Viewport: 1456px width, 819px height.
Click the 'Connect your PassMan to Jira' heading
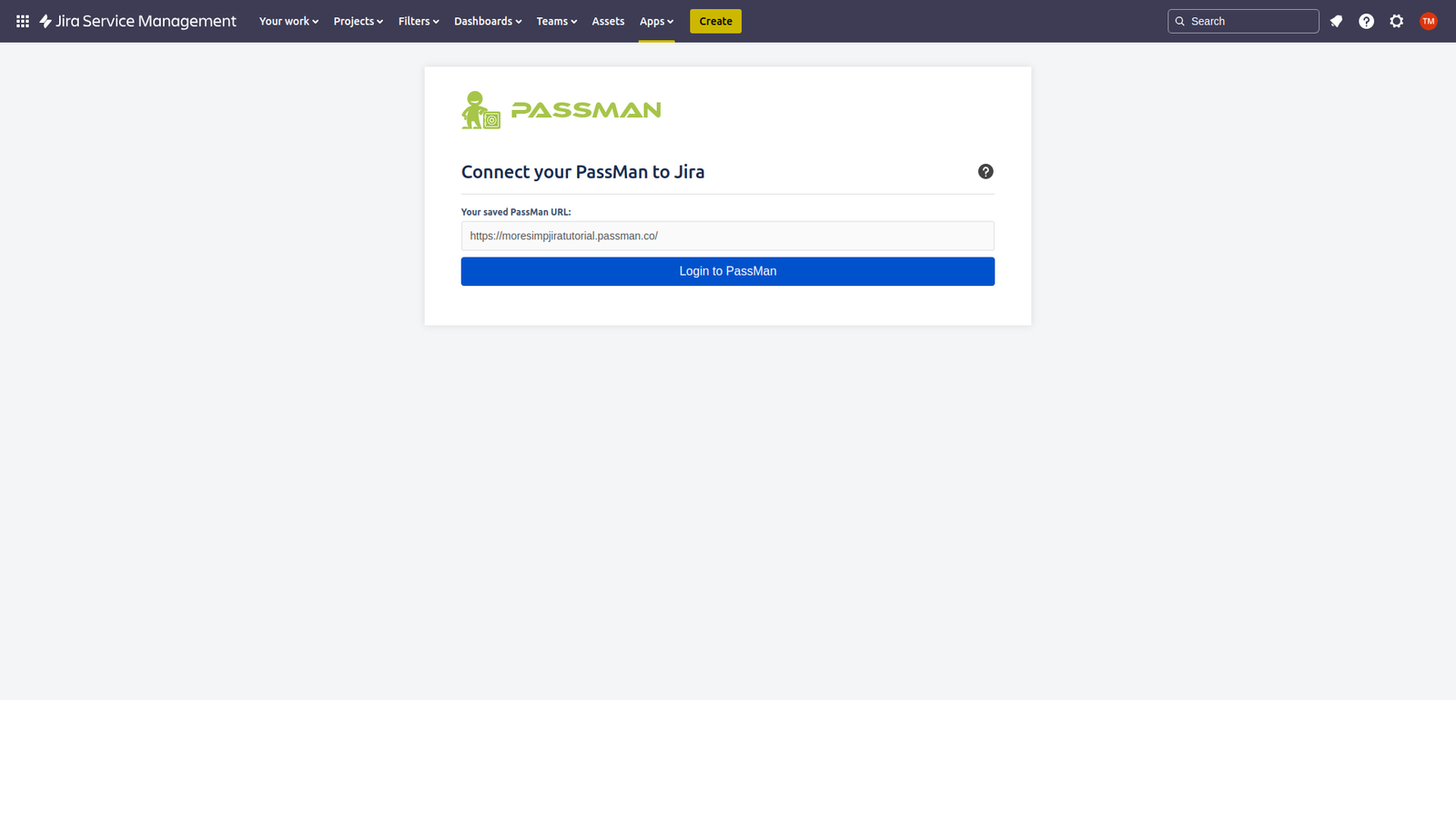[582, 172]
